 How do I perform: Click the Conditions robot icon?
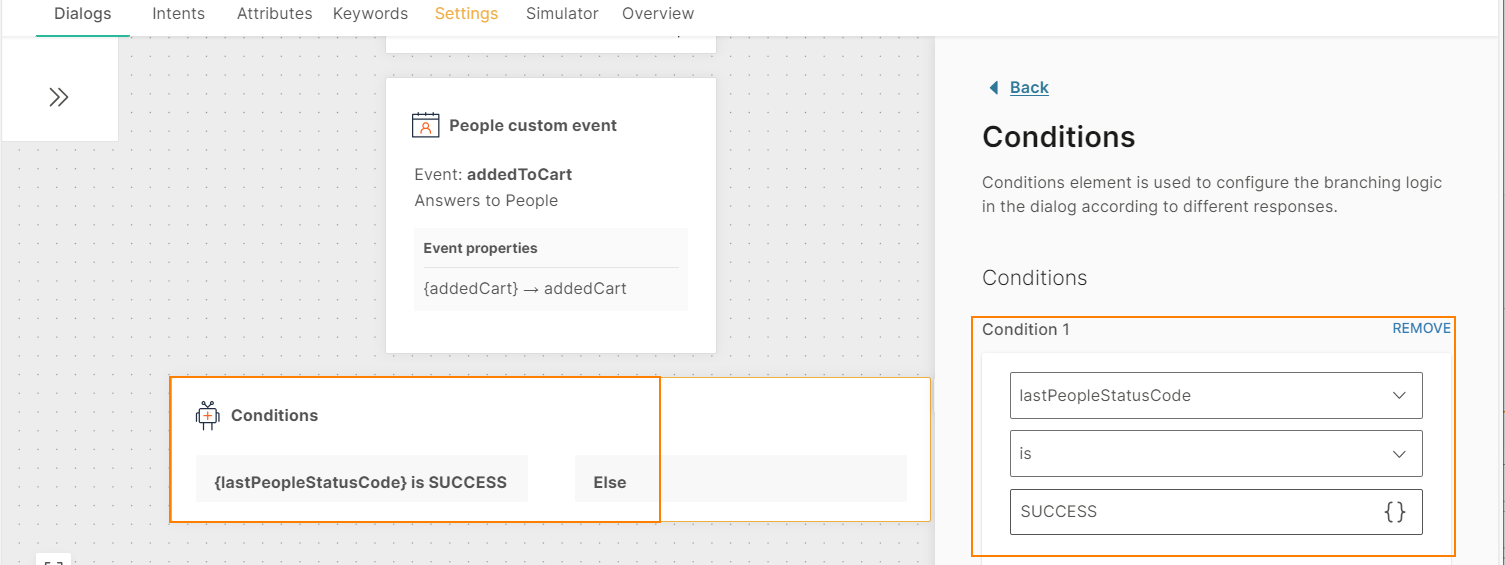click(208, 415)
